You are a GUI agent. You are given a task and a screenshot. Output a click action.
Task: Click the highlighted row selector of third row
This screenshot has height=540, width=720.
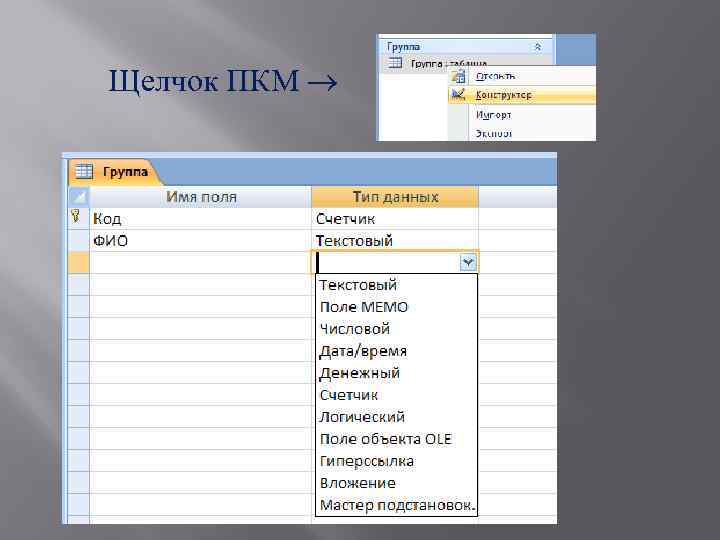(79, 263)
